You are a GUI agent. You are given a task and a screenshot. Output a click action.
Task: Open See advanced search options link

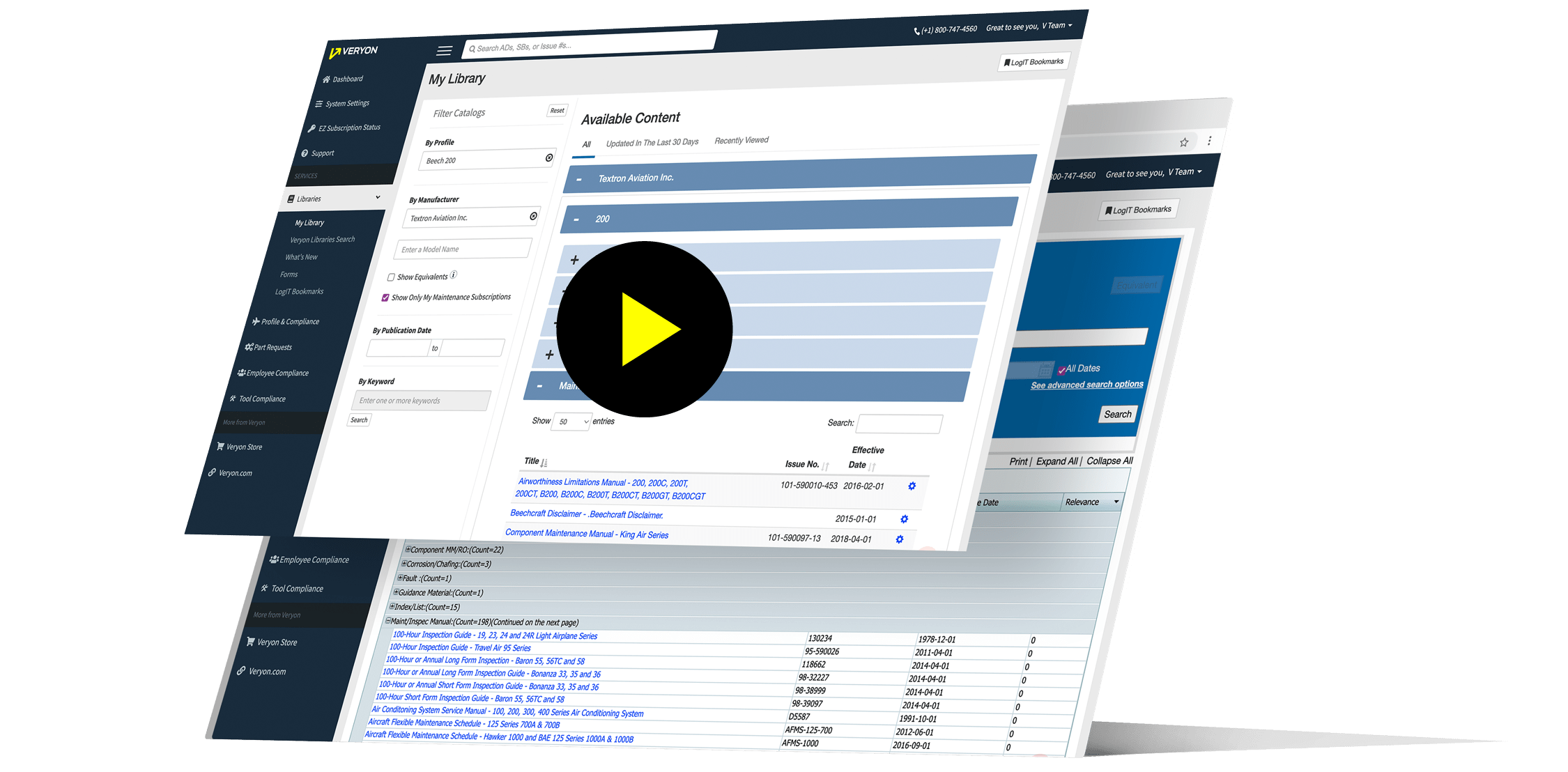point(1087,385)
